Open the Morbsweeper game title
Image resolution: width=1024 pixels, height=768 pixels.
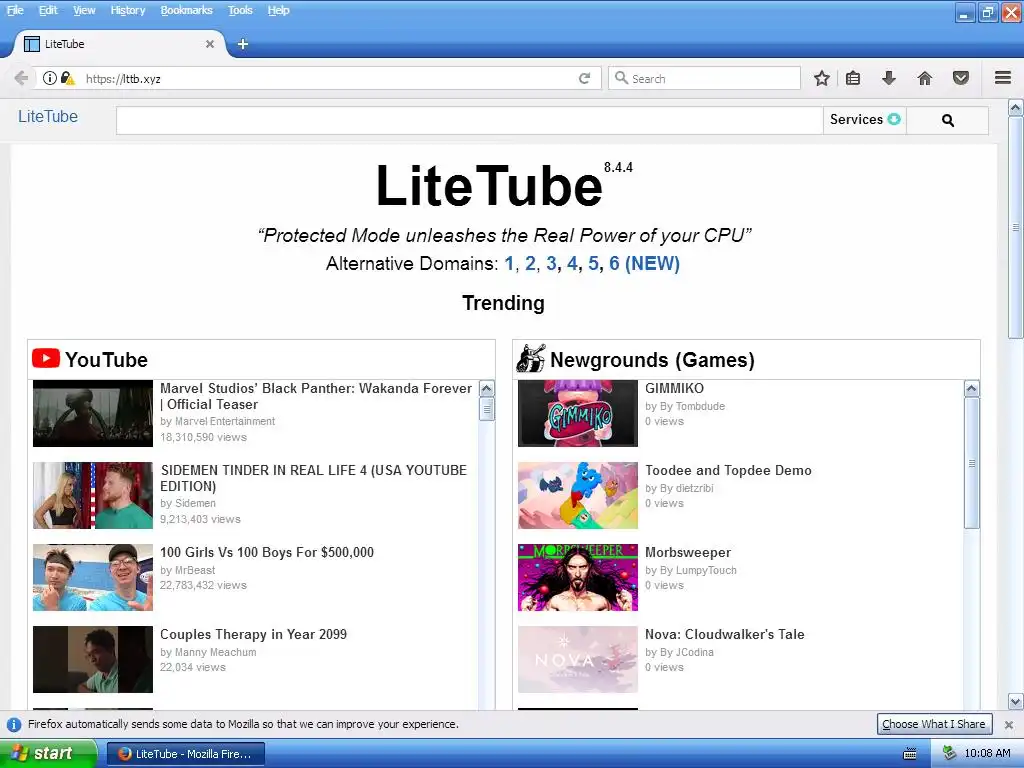point(688,552)
